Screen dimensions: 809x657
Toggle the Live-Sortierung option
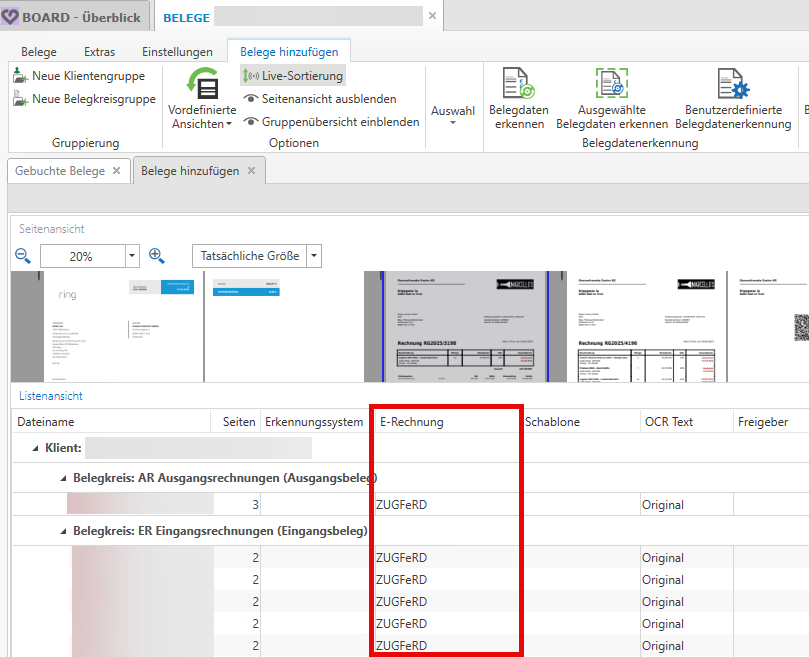tap(293, 76)
